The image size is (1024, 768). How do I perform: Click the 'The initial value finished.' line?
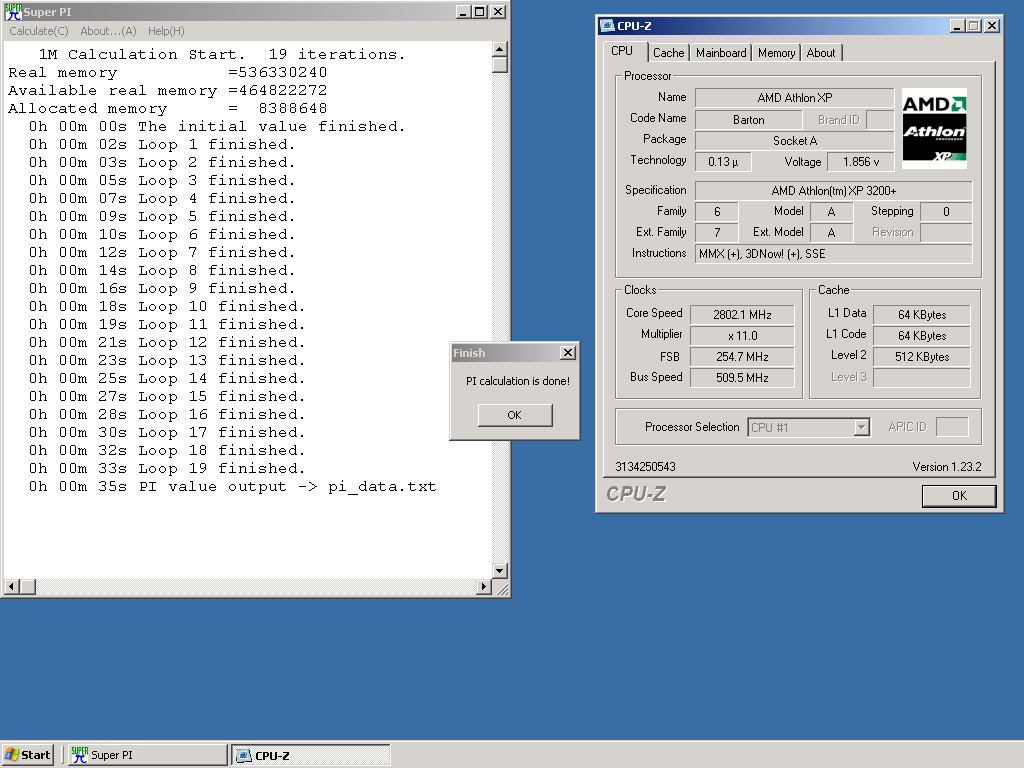(x=217, y=127)
